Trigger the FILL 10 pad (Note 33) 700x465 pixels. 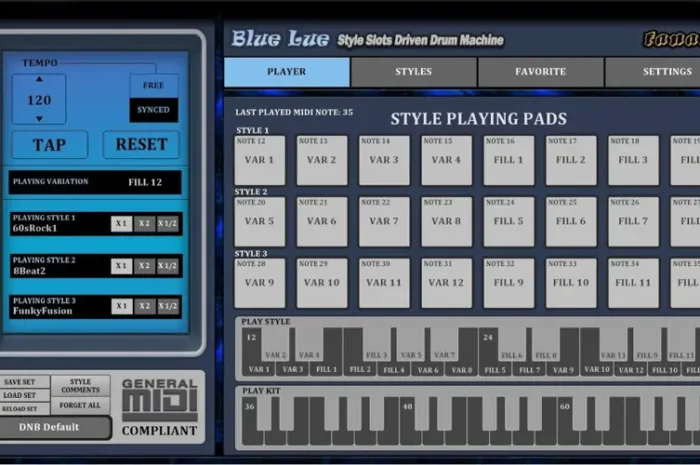[571, 283]
